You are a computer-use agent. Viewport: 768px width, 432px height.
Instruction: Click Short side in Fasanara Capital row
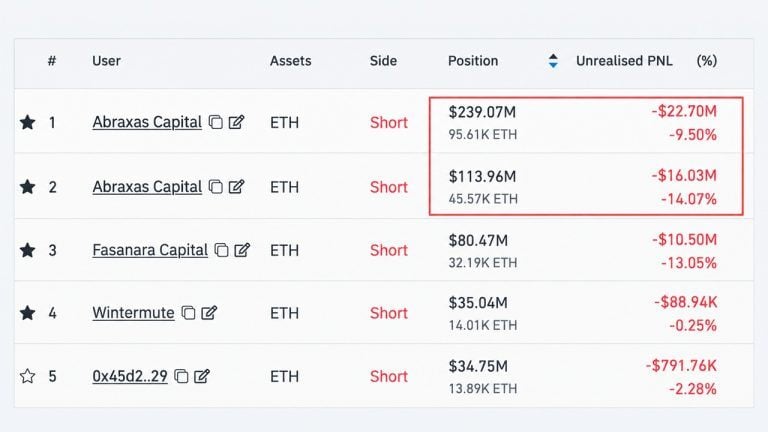tap(388, 250)
